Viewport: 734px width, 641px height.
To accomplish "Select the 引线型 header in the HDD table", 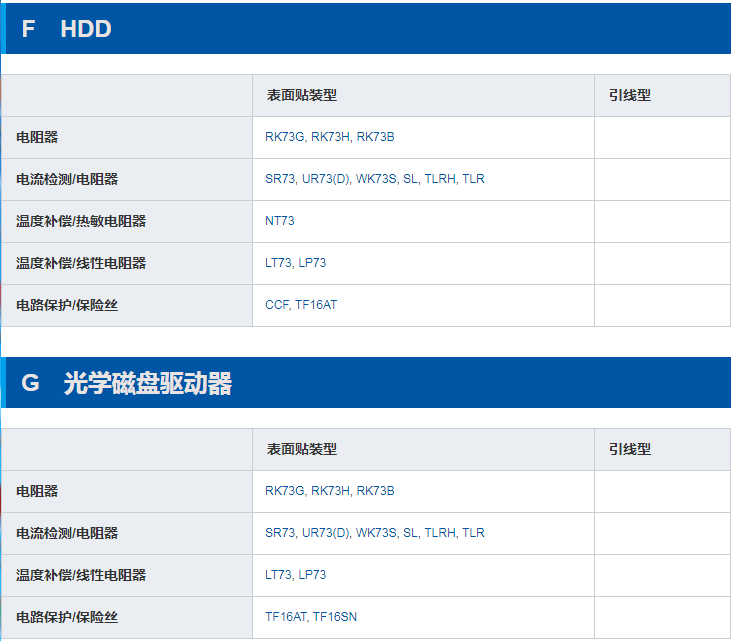I will pos(630,96).
